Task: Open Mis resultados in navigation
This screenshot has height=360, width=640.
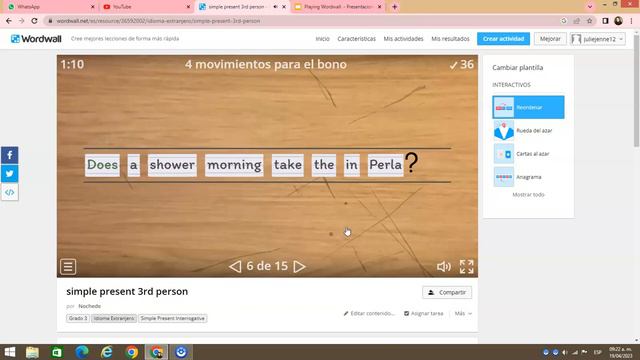Action: tap(450, 39)
